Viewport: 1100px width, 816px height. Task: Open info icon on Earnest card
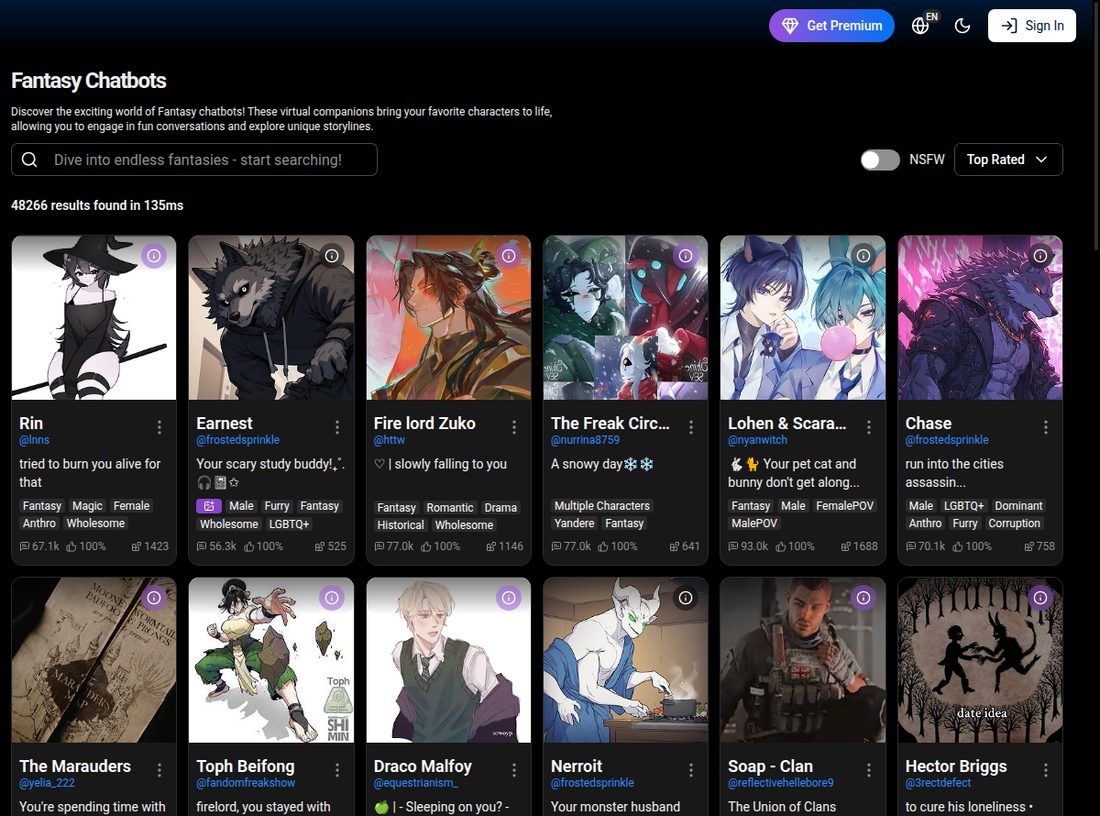tap(332, 255)
